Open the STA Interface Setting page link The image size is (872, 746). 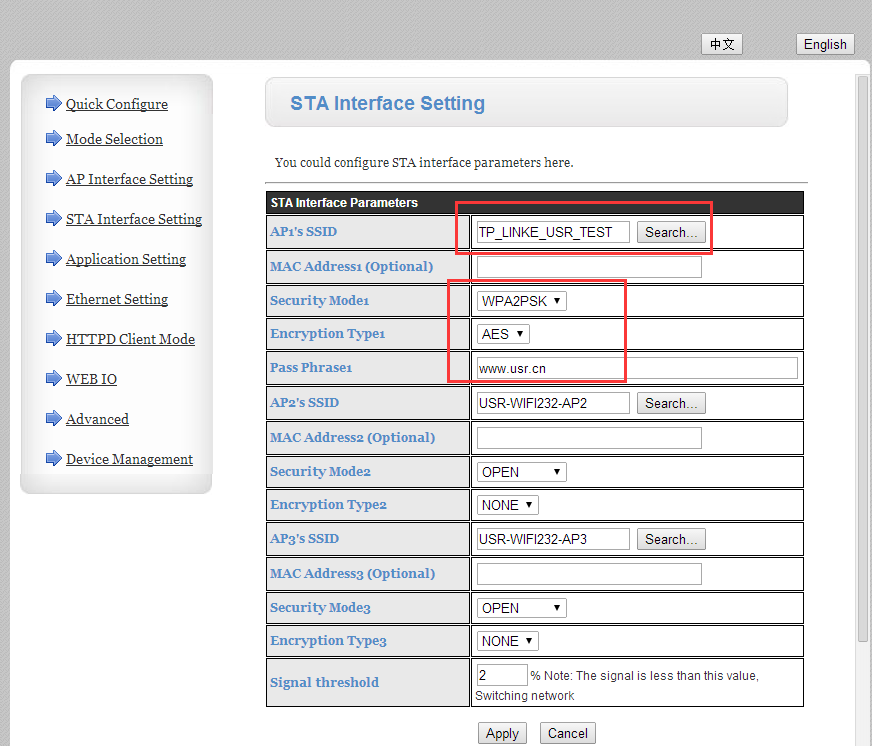pyautogui.click(x=133, y=219)
